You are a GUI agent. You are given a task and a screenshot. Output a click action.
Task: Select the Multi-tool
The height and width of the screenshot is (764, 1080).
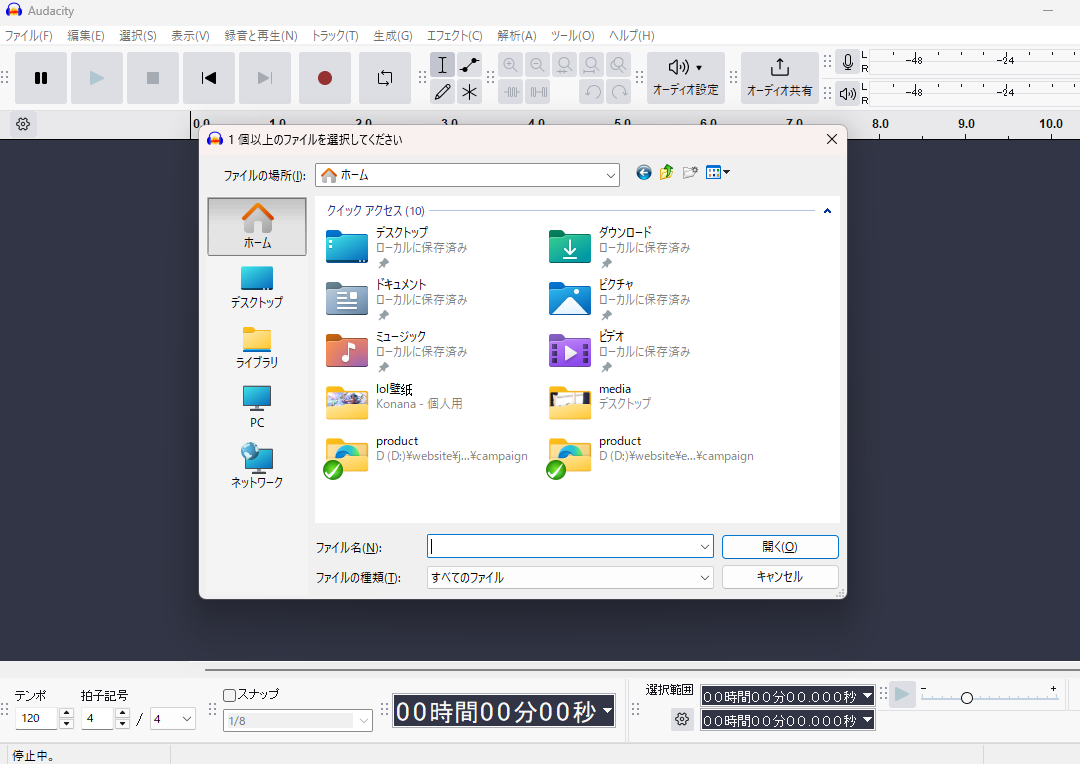(469, 92)
